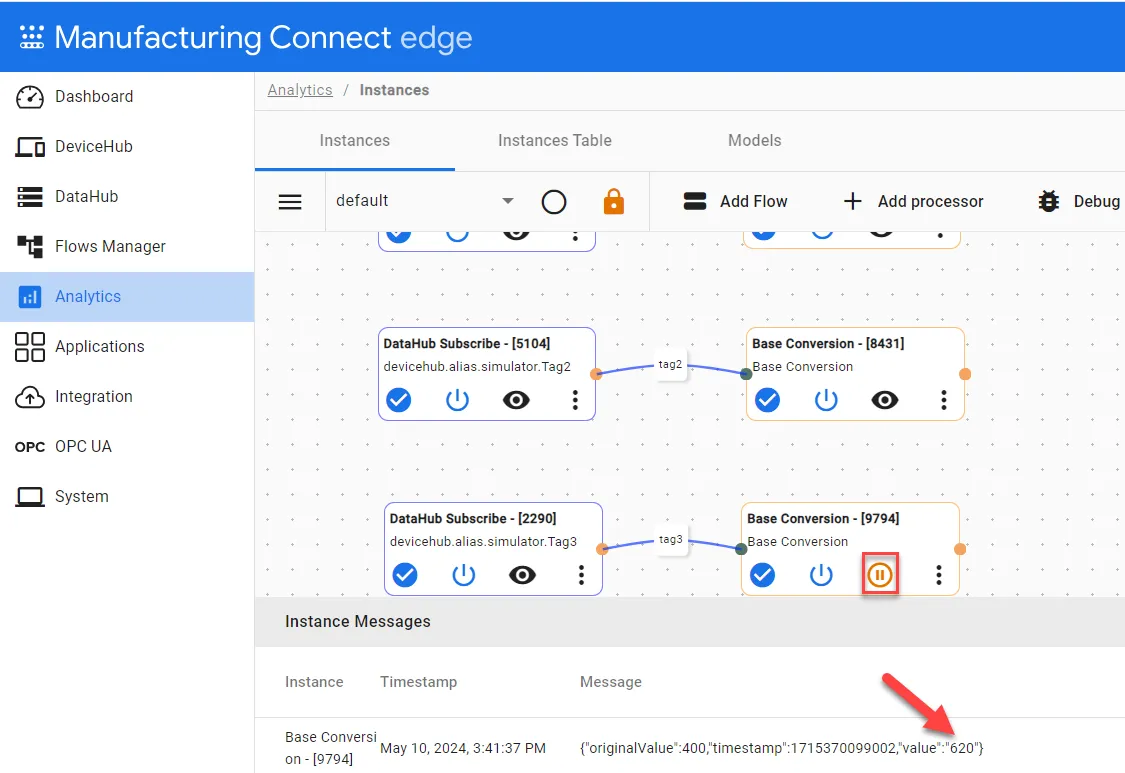Click pause icon on Base Conversion [9794]
This screenshot has height=773, width=1125.
[880, 575]
